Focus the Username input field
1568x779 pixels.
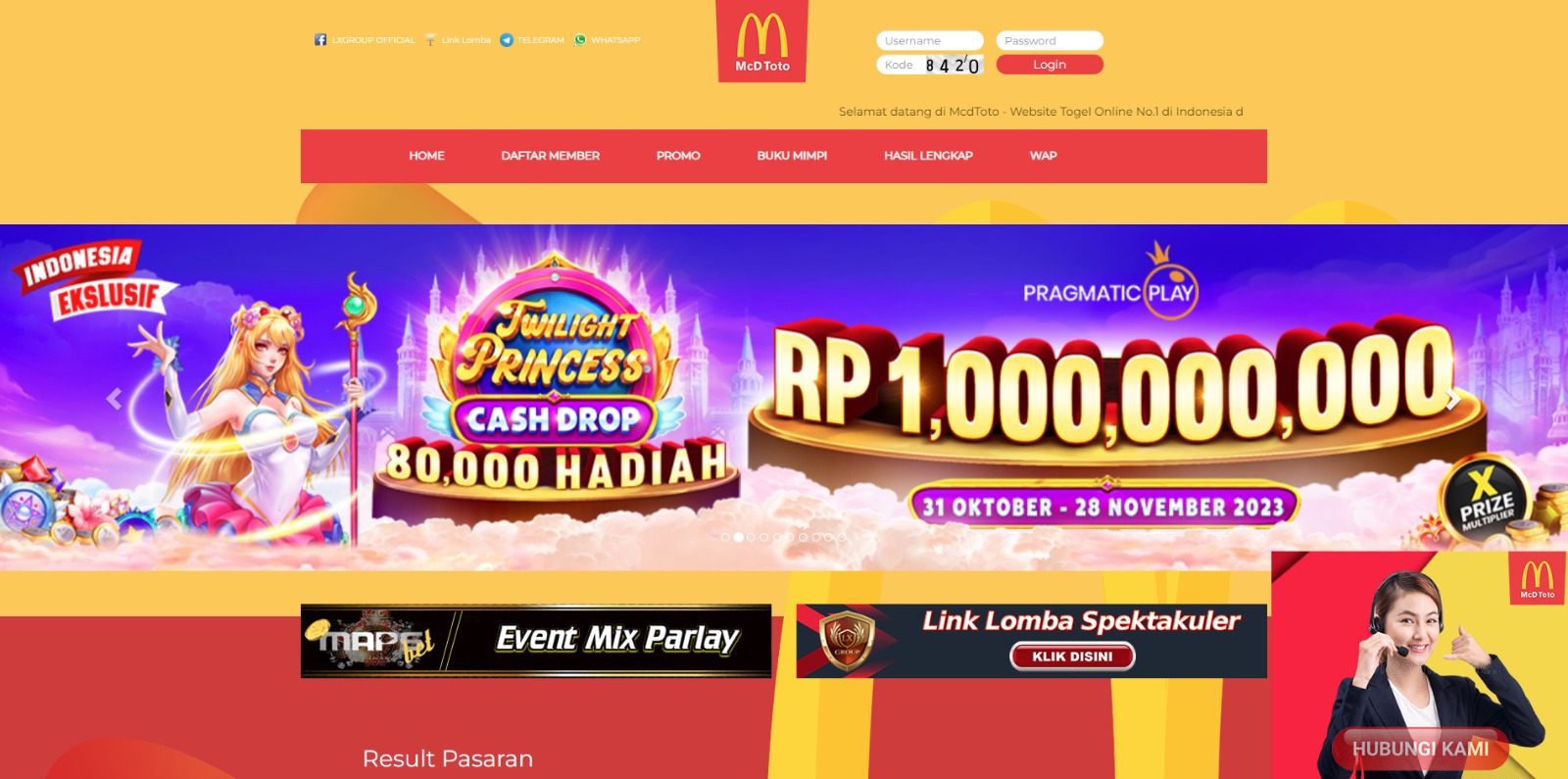(x=930, y=41)
